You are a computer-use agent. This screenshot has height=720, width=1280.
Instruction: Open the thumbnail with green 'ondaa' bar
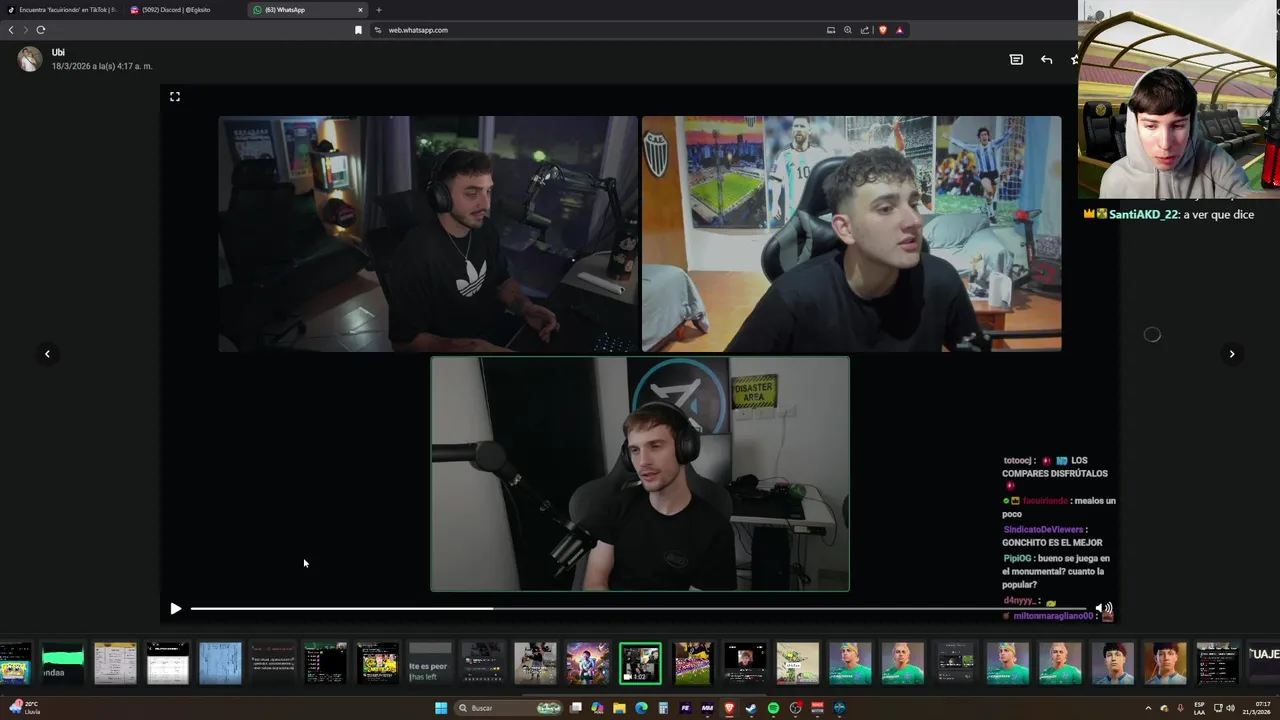point(62,664)
